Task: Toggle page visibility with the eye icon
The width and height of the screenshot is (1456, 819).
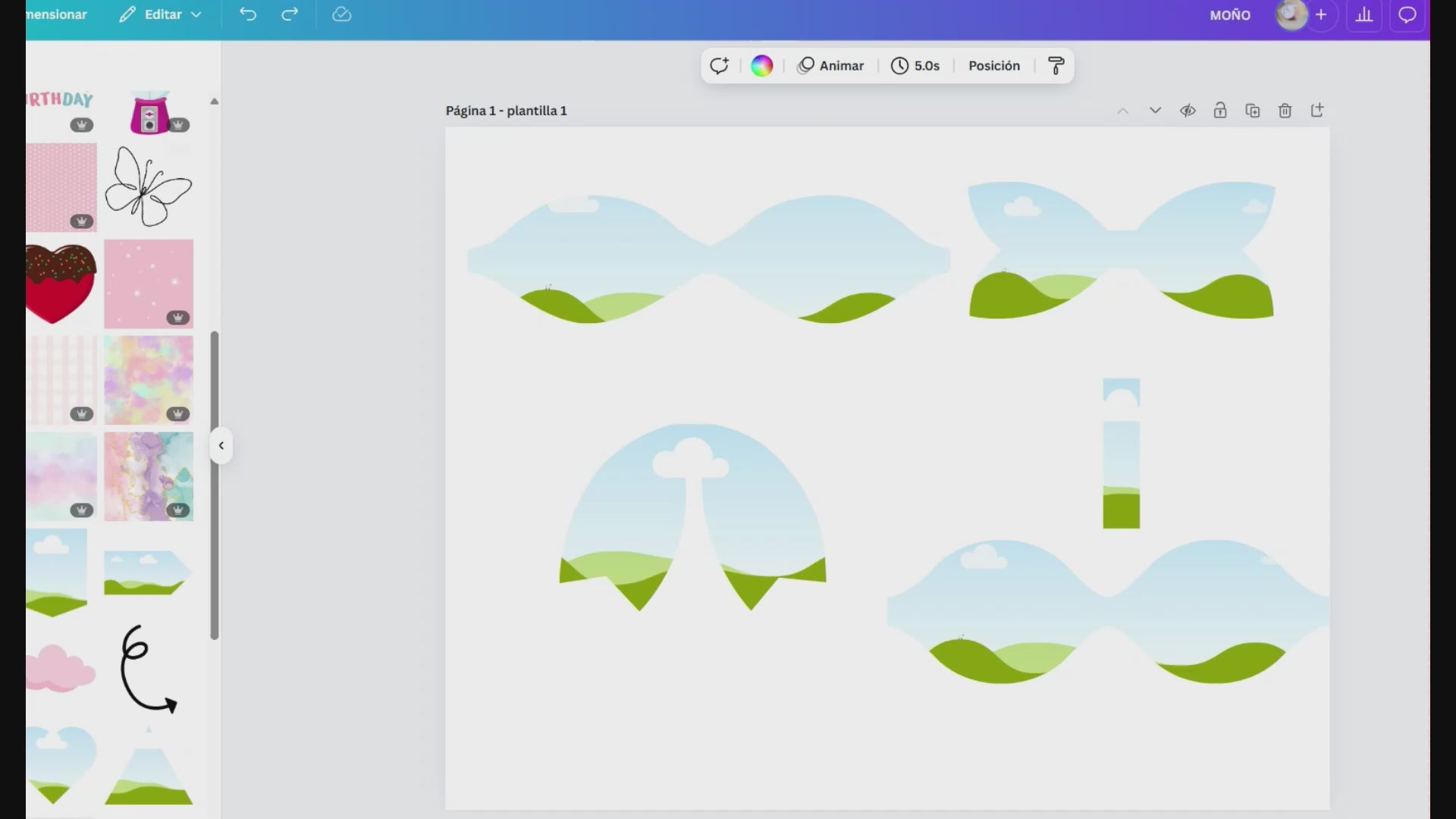Action: pos(1188,111)
